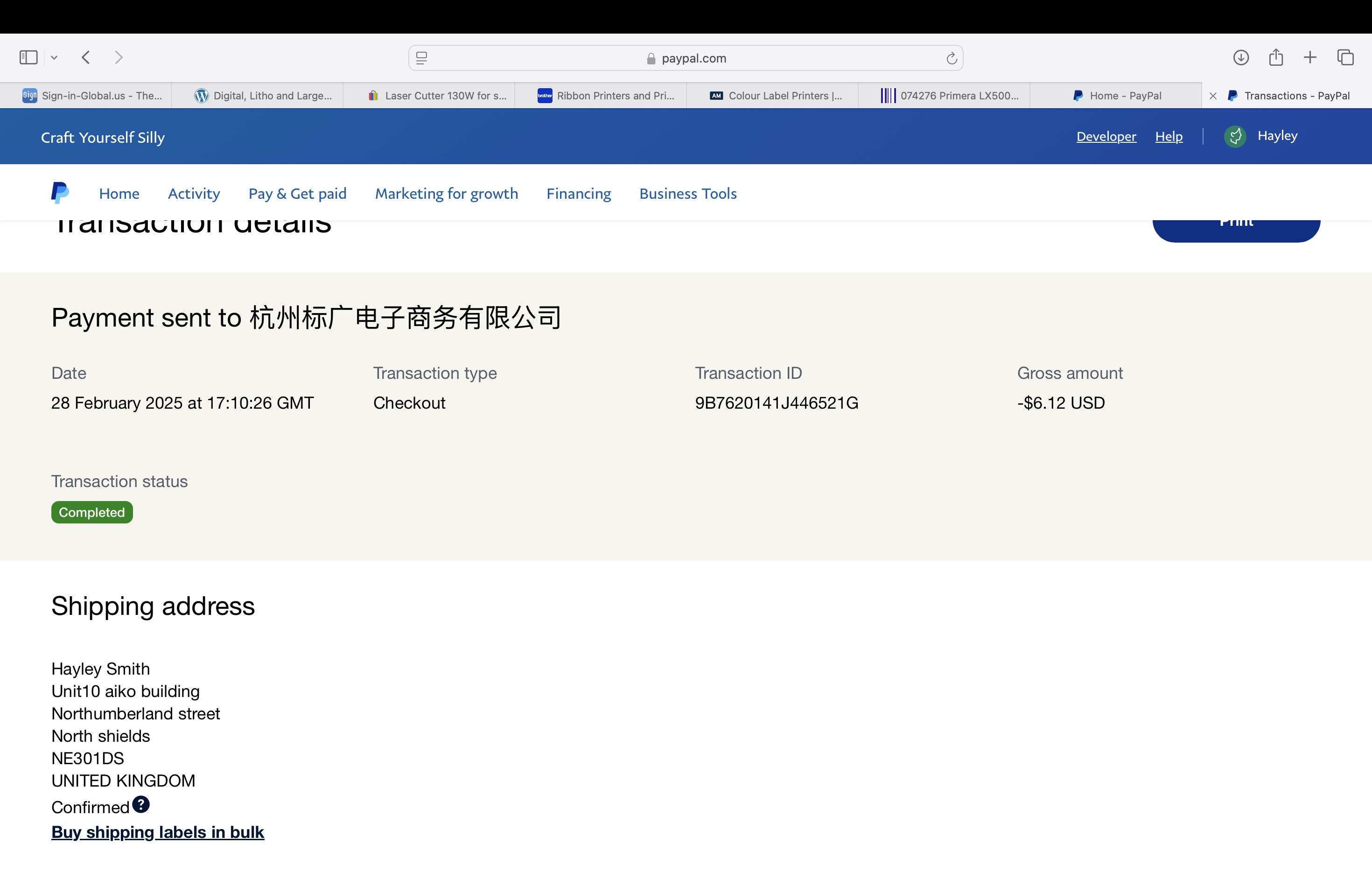Viewport: 1372px width, 892px height.
Task: Switch to 074276 Primera LX500 tab
Action: (944, 96)
